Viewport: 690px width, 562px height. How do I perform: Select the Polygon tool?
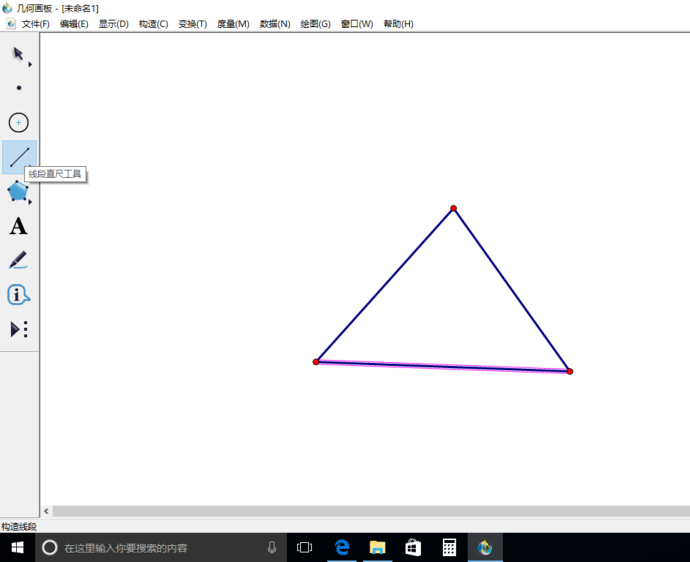click(x=18, y=191)
